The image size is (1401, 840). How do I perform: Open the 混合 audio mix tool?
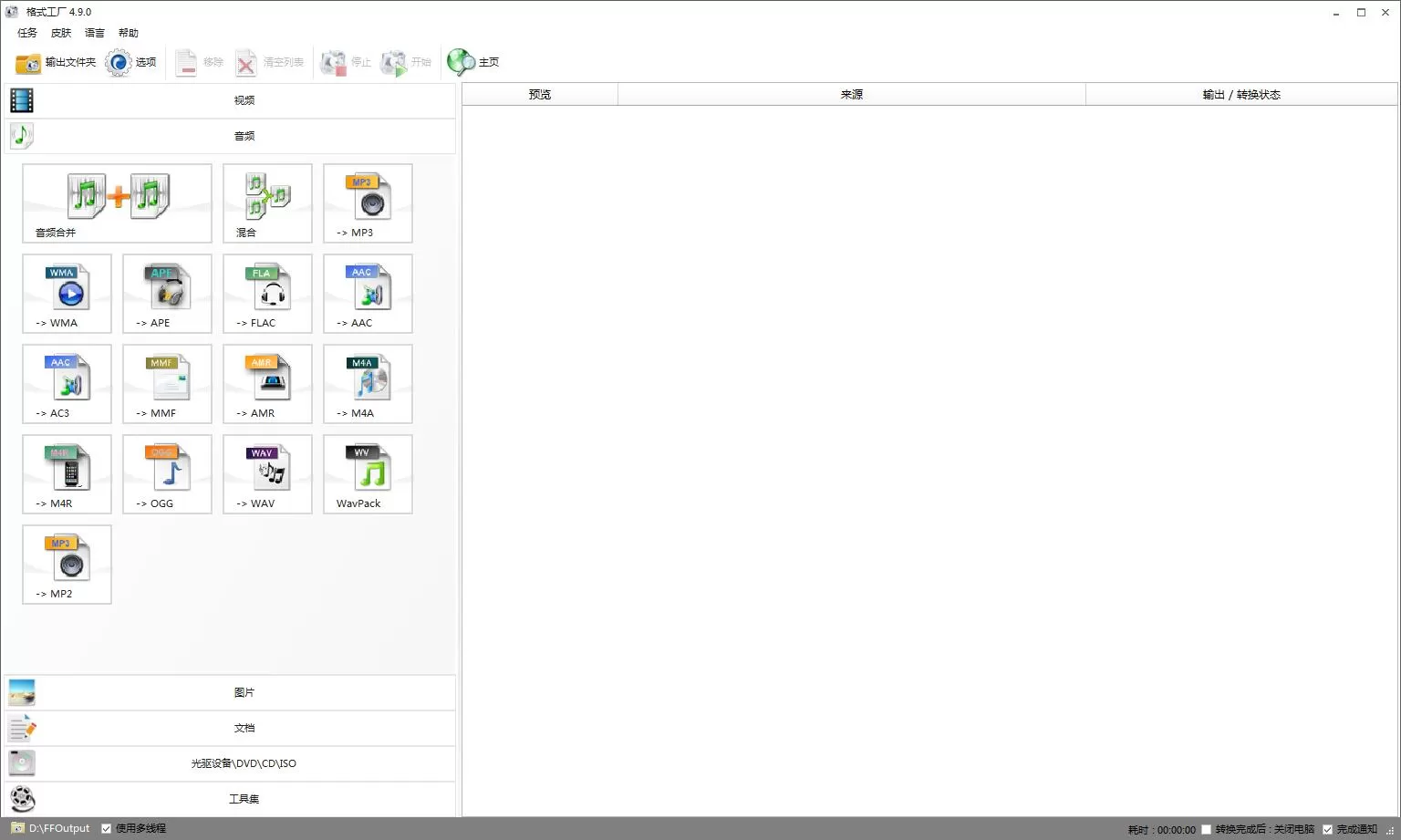(x=267, y=203)
